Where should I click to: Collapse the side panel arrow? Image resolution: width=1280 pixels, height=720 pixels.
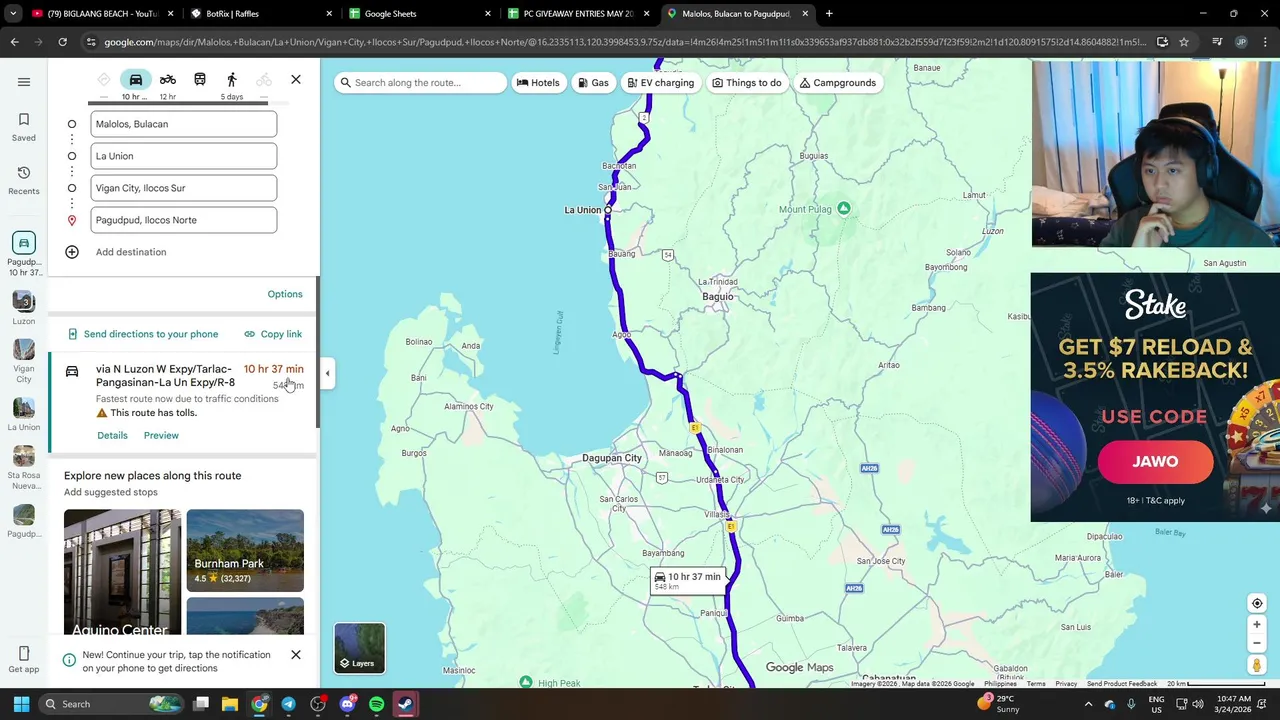coord(327,373)
